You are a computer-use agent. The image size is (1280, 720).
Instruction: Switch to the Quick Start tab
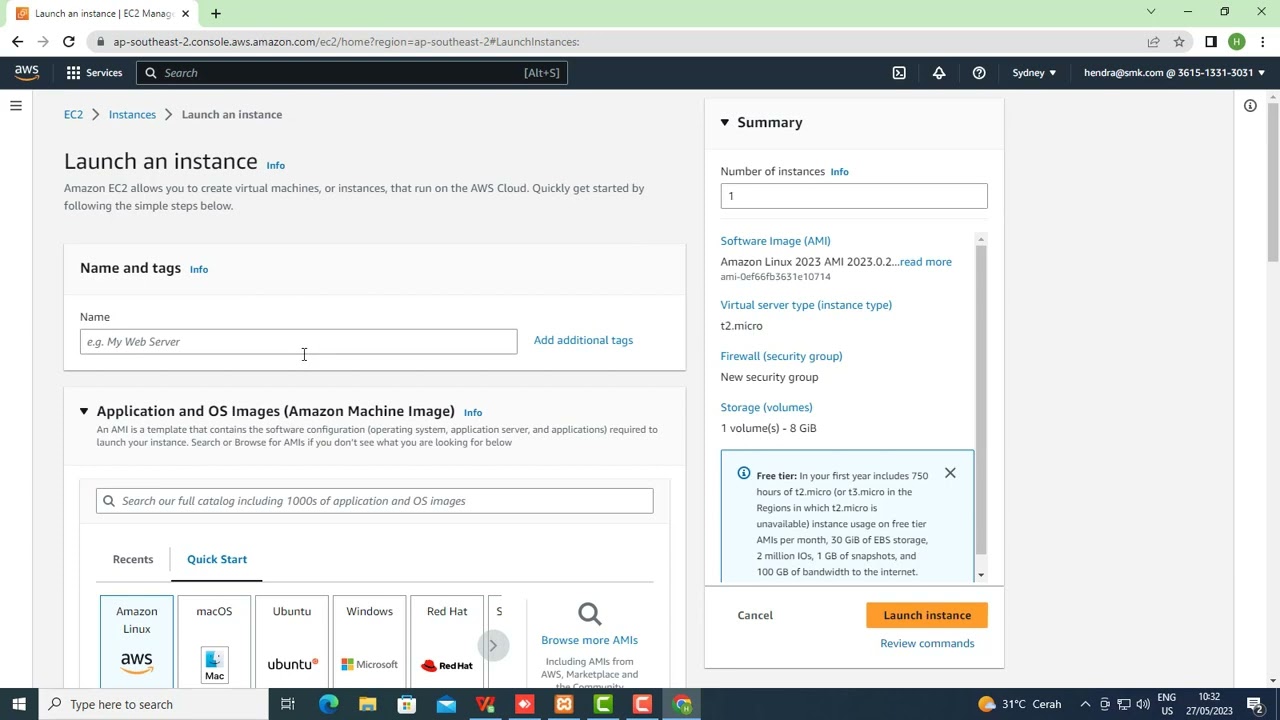coord(217,559)
